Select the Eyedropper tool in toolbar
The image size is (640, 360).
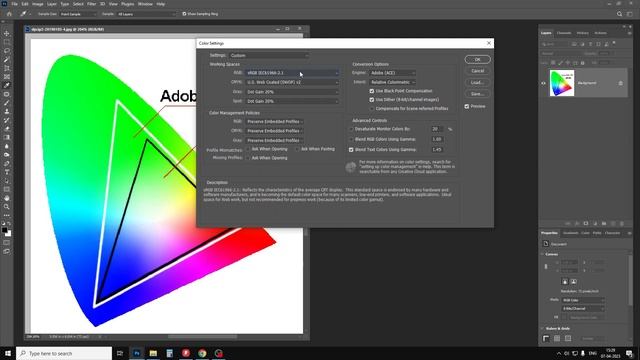[x=7, y=85]
